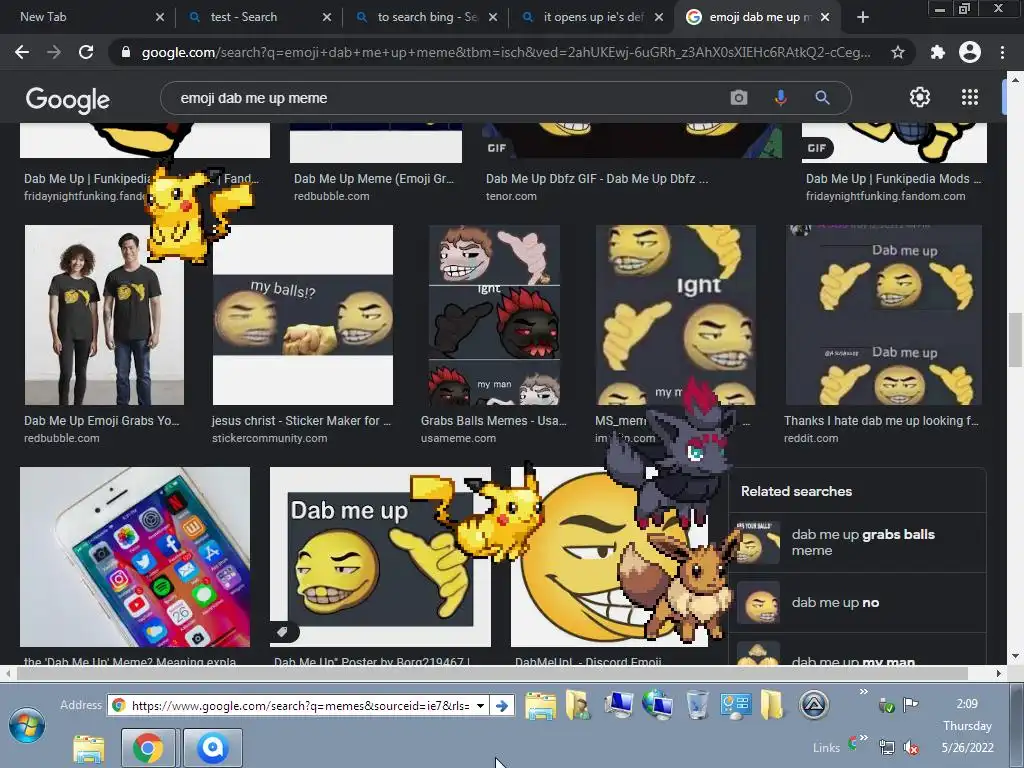The height and width of the screenshot is (768, 1024).
Task: Open Google quick settings gear
Action: point(920,97)
